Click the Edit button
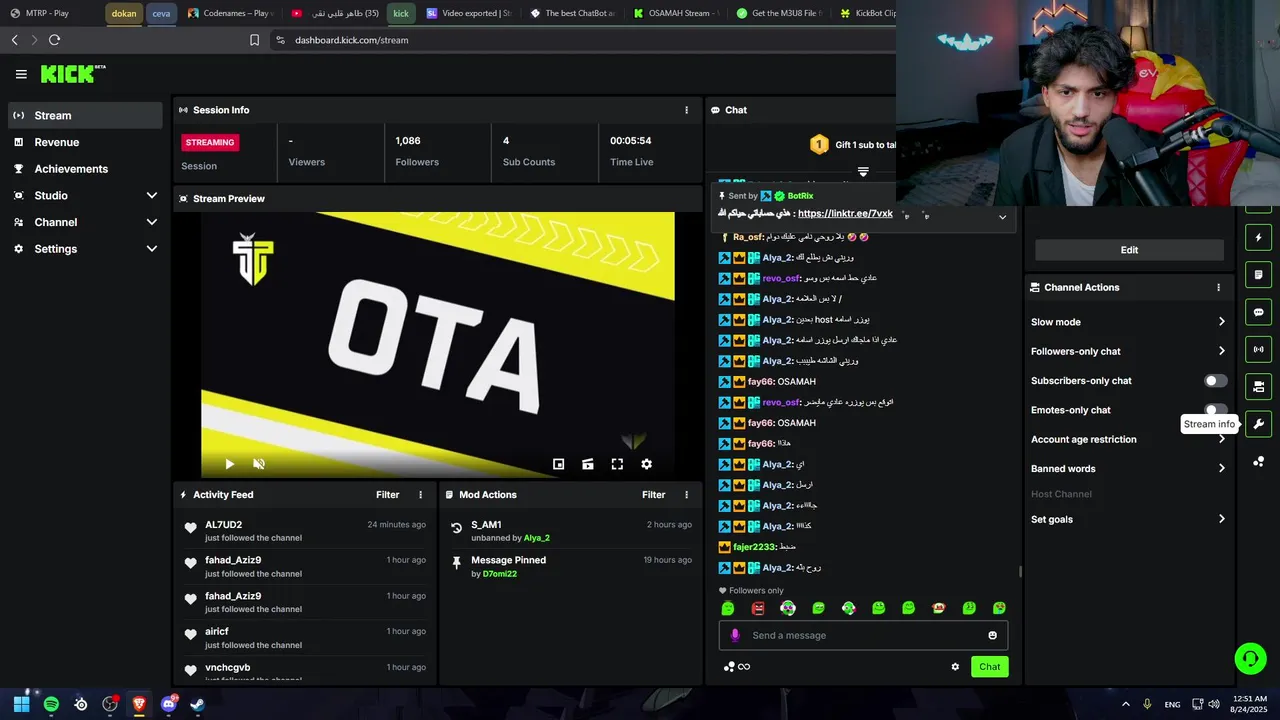 click(1129, 250)
